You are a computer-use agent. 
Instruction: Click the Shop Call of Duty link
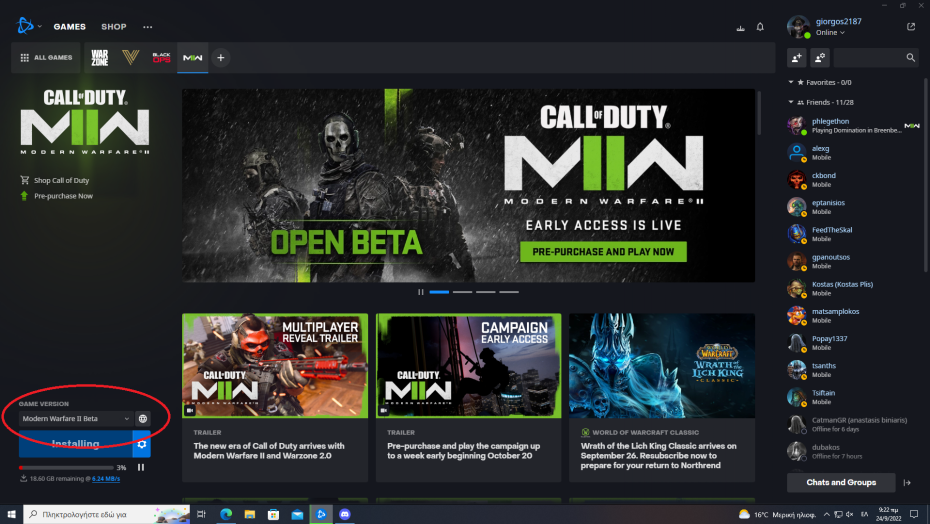coord(62,180)
